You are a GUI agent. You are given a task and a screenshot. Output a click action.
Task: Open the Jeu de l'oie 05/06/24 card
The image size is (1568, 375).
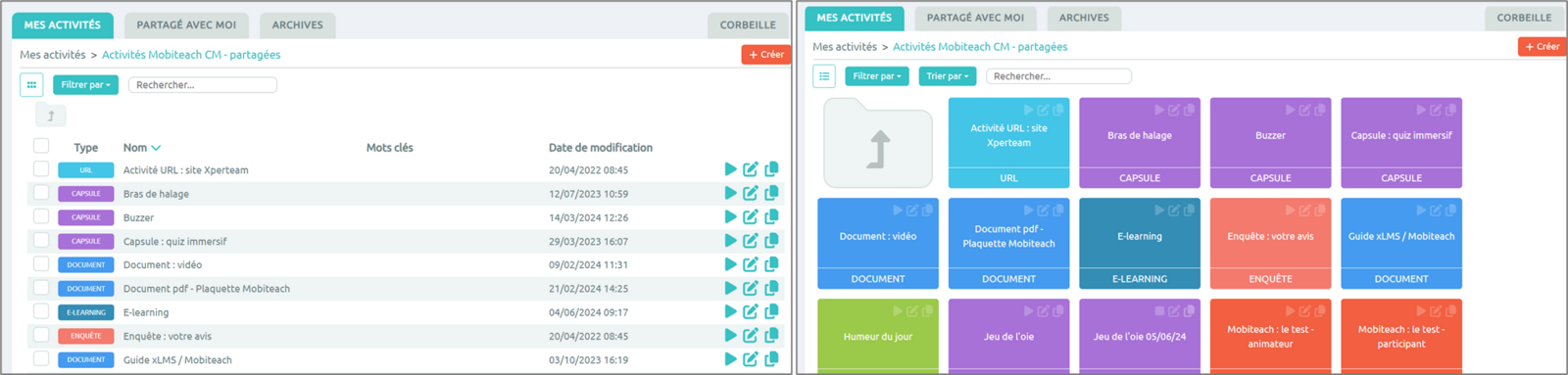1140,336
